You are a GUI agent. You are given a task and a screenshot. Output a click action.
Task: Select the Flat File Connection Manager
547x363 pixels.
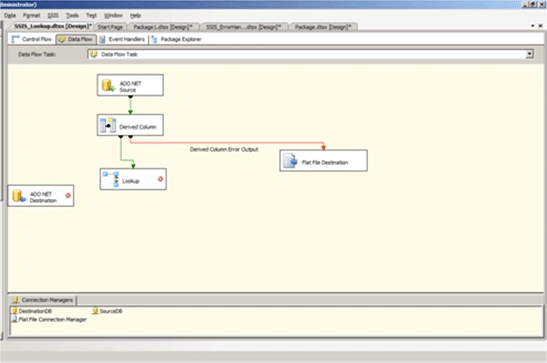pyautogui.click(x=49, y=319)
